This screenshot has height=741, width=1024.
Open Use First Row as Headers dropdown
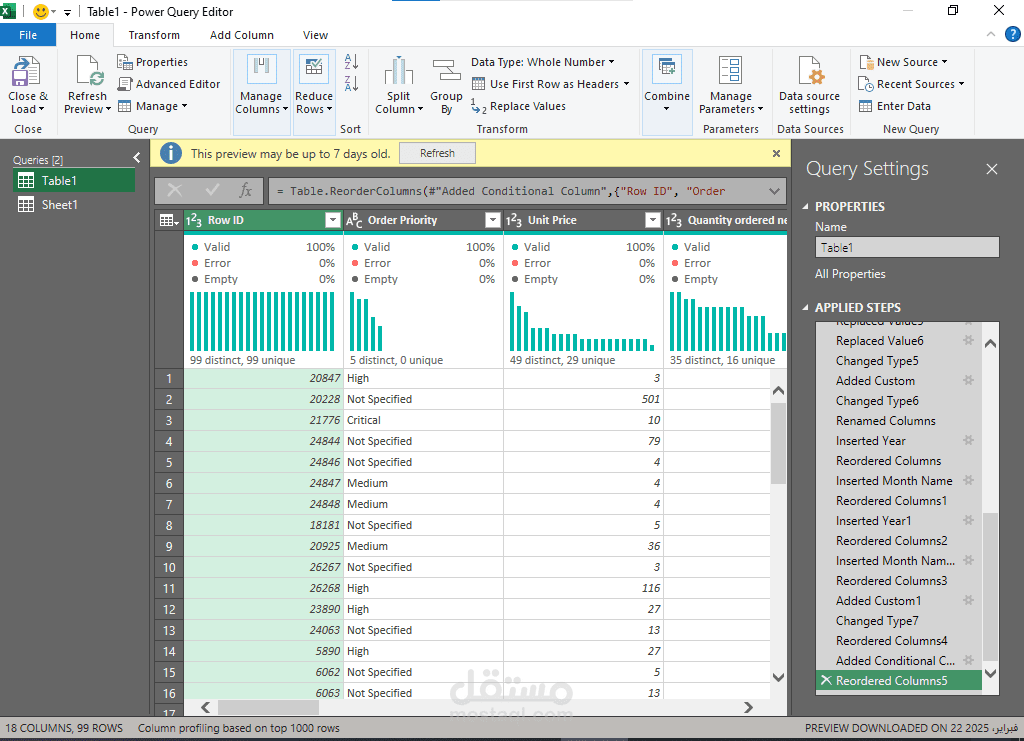tap(551, 84)
